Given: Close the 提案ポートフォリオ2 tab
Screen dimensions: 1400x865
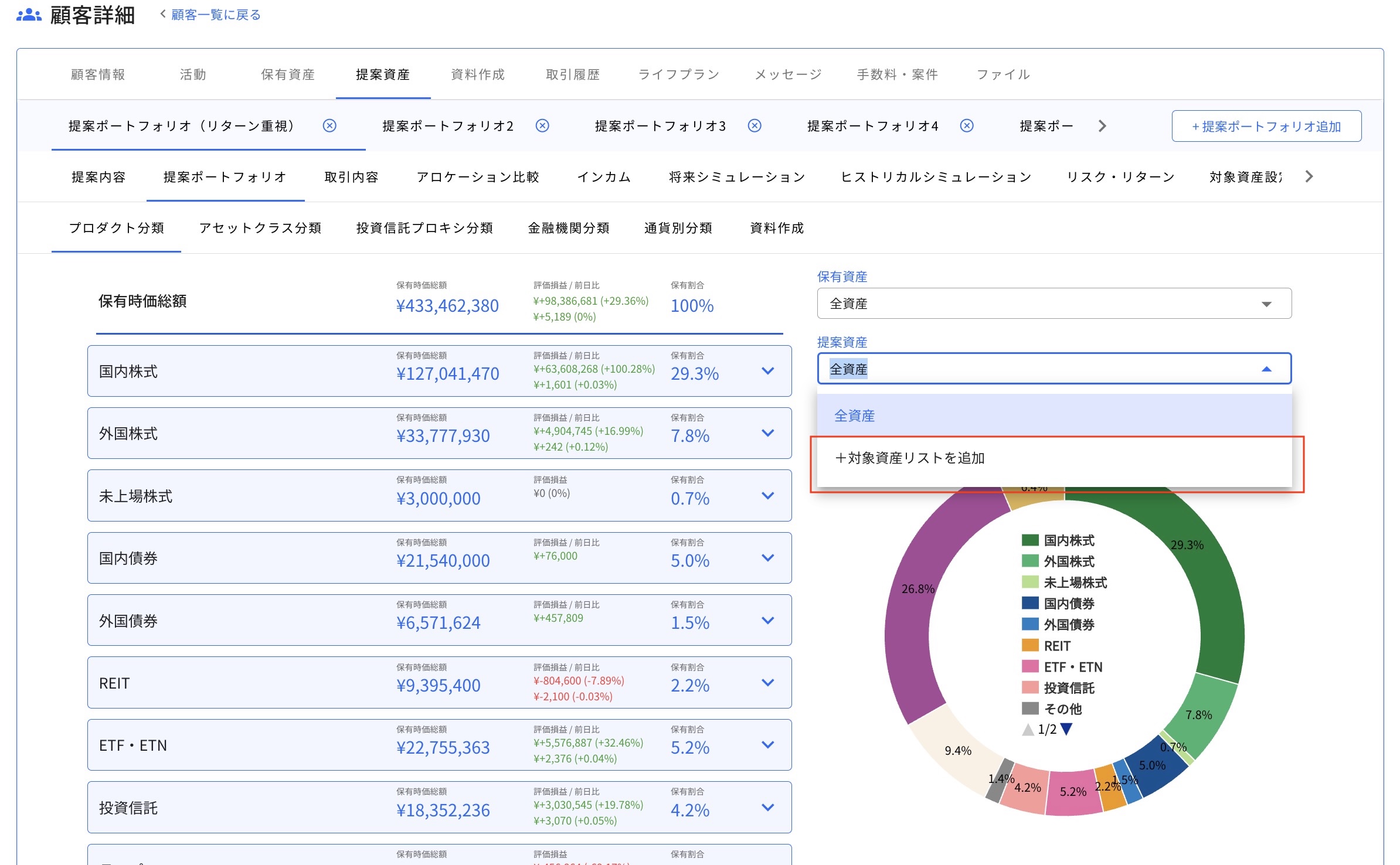Looking at the screenshot, I should (542, 125).
